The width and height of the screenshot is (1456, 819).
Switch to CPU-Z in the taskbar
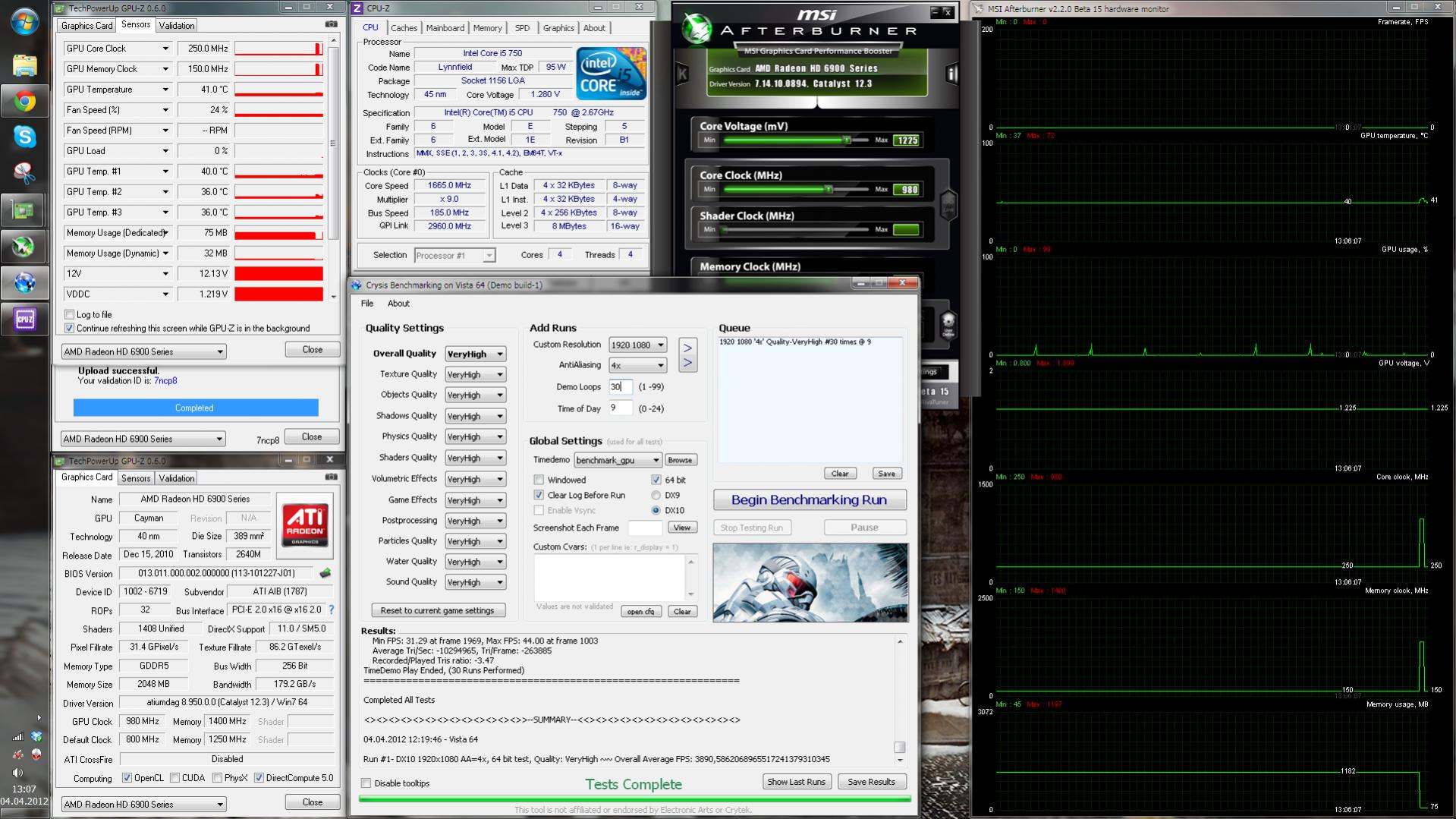coord(24,319)
